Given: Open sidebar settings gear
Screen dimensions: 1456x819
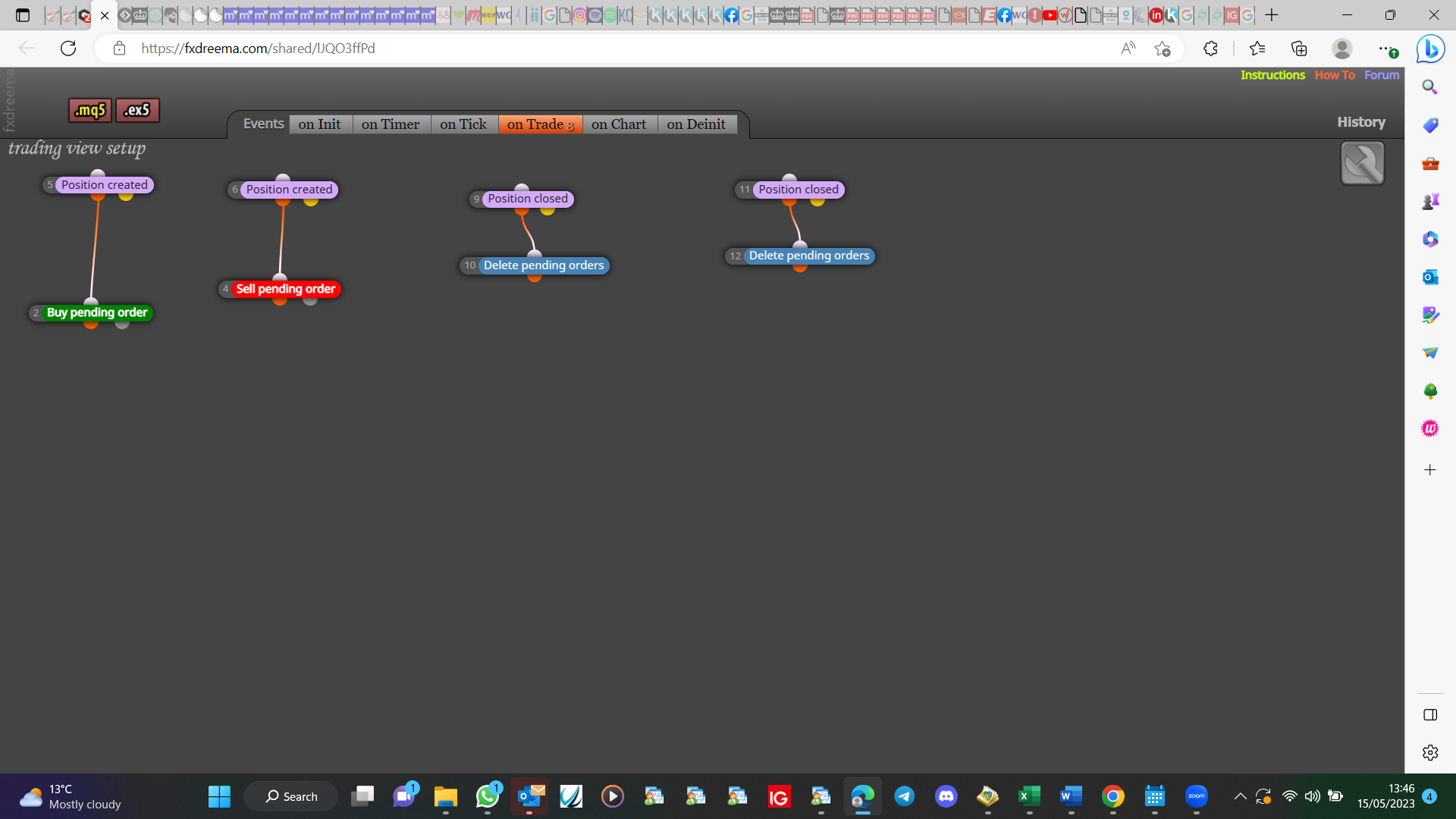Looking at the screenshot, I should [x=1430, y=752].
